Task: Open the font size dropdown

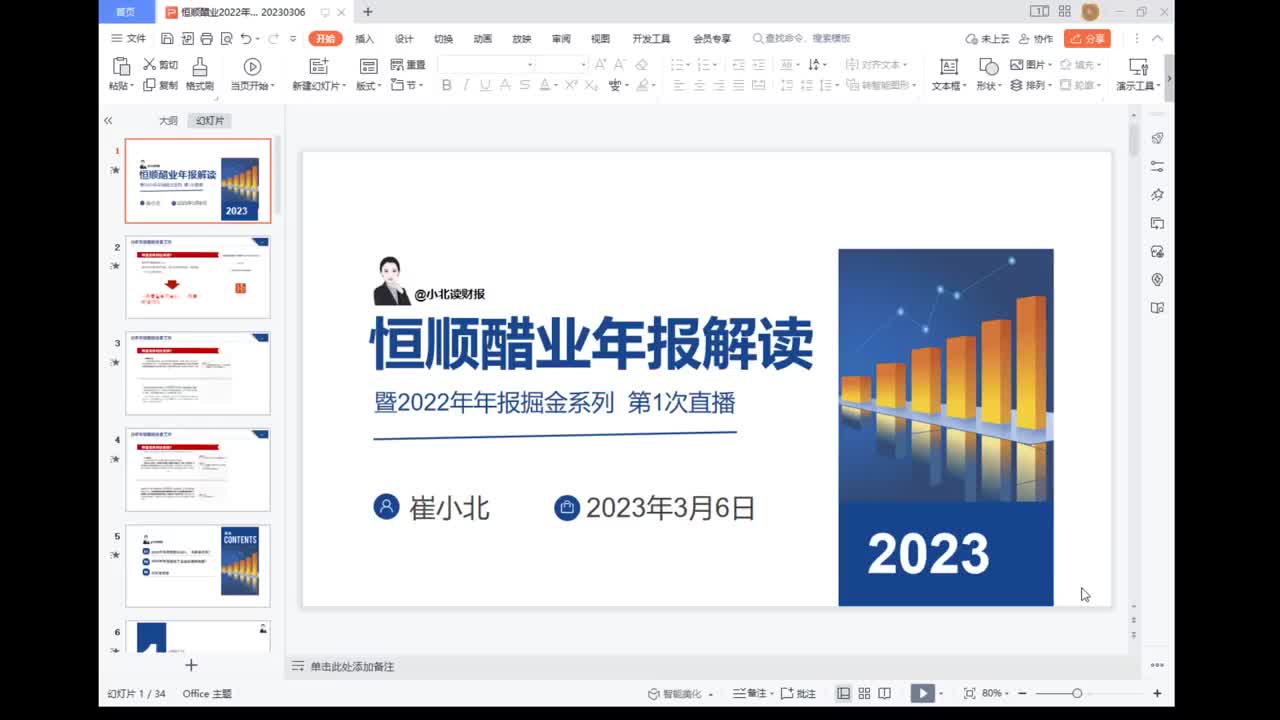Action: point(583,64)
